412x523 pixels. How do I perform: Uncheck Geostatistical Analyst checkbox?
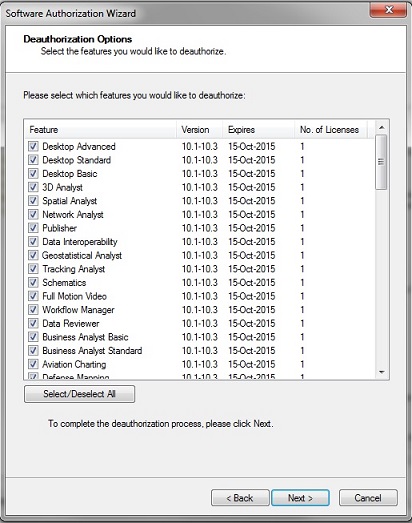click(33, 255)
